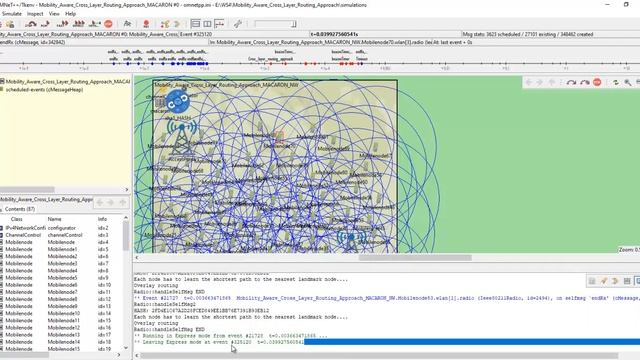This screenshot has height=360, width=640.
Task: Click the log panel's third toolbar icon
Action: click(x=615, y=280)
